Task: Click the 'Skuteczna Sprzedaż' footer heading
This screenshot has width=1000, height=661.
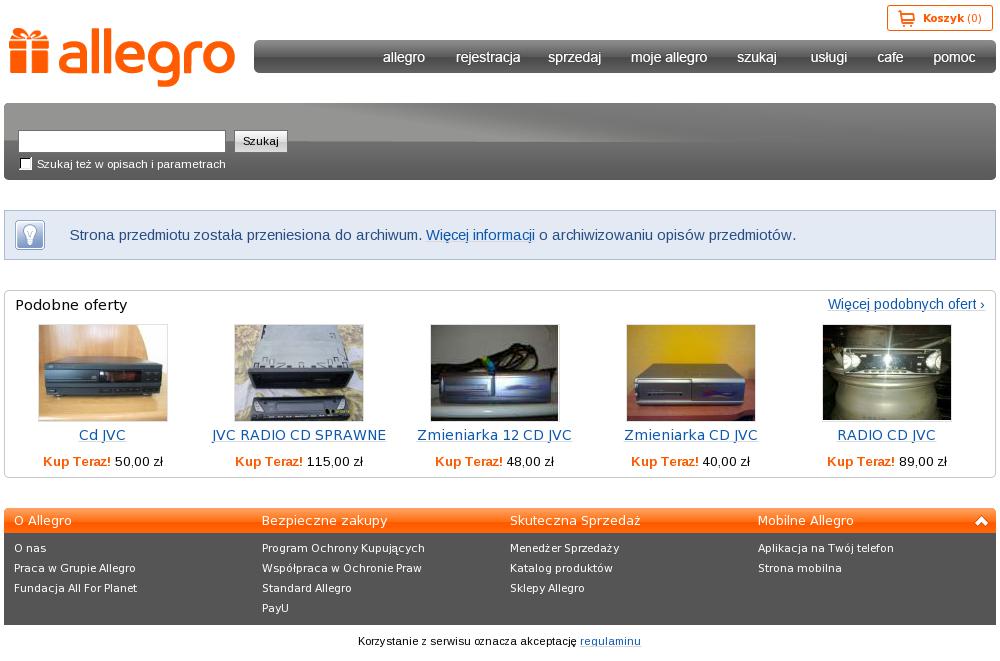Action: 575,521
